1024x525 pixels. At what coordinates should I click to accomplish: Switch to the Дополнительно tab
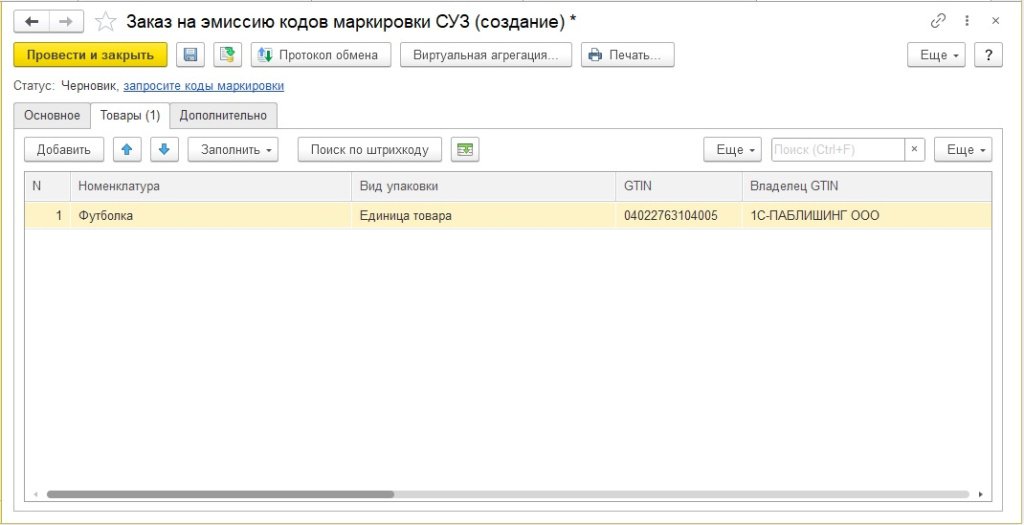[x=223, y=116]
